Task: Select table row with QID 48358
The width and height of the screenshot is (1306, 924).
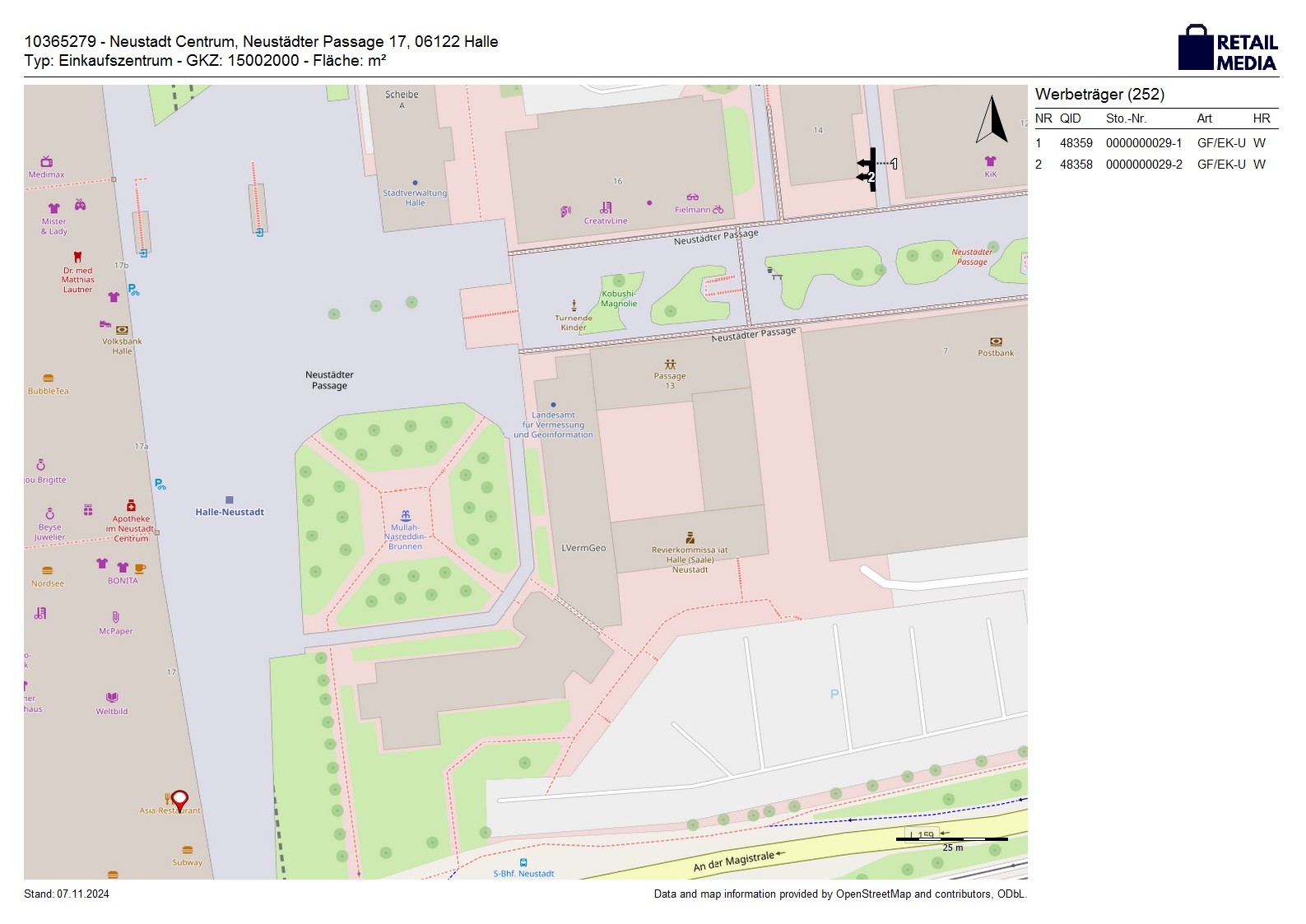Action: [1155, 165]
